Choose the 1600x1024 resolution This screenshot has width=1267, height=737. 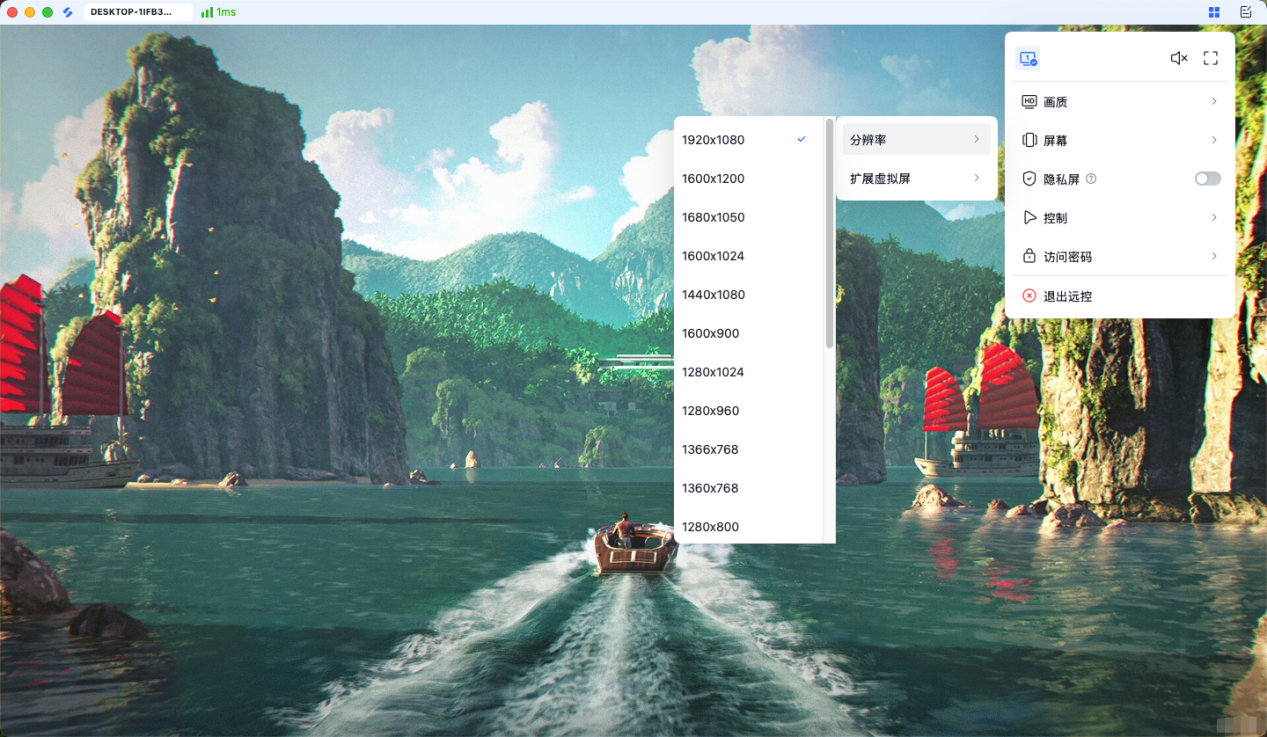tap(748, 256)
